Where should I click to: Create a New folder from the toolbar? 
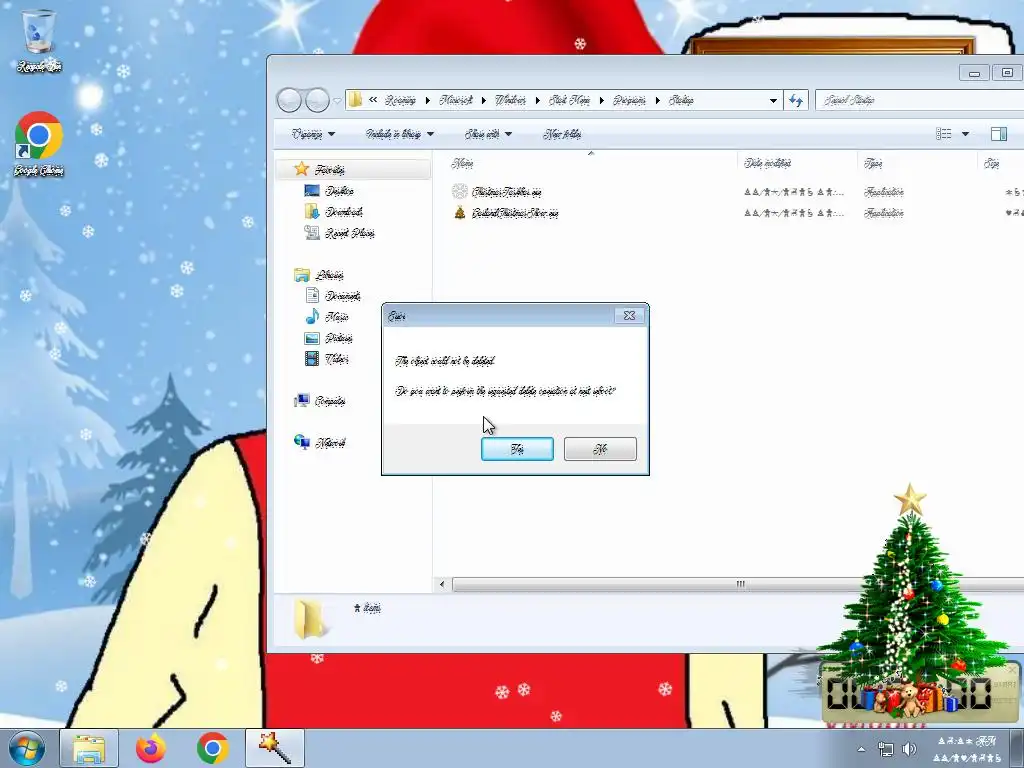tap(562, 134)
